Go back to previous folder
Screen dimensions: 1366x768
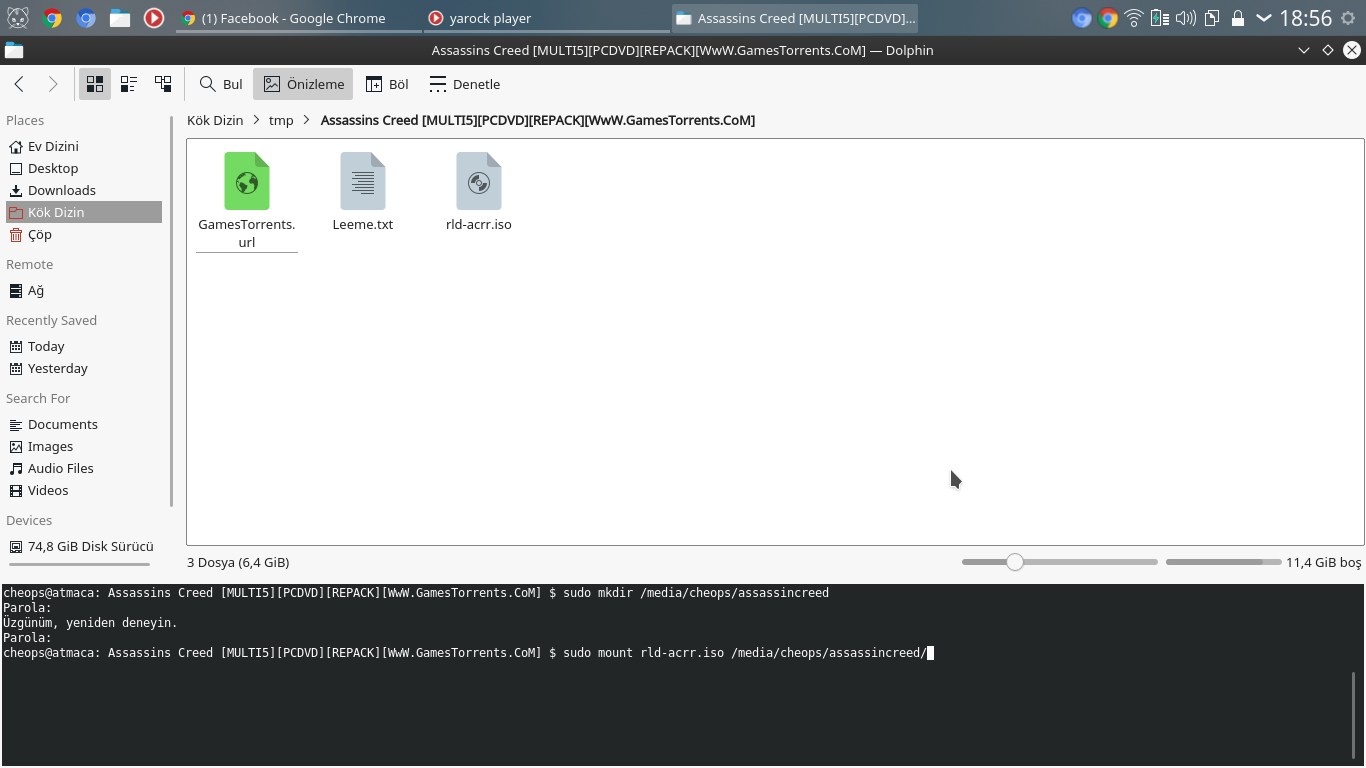click(19, 84)
